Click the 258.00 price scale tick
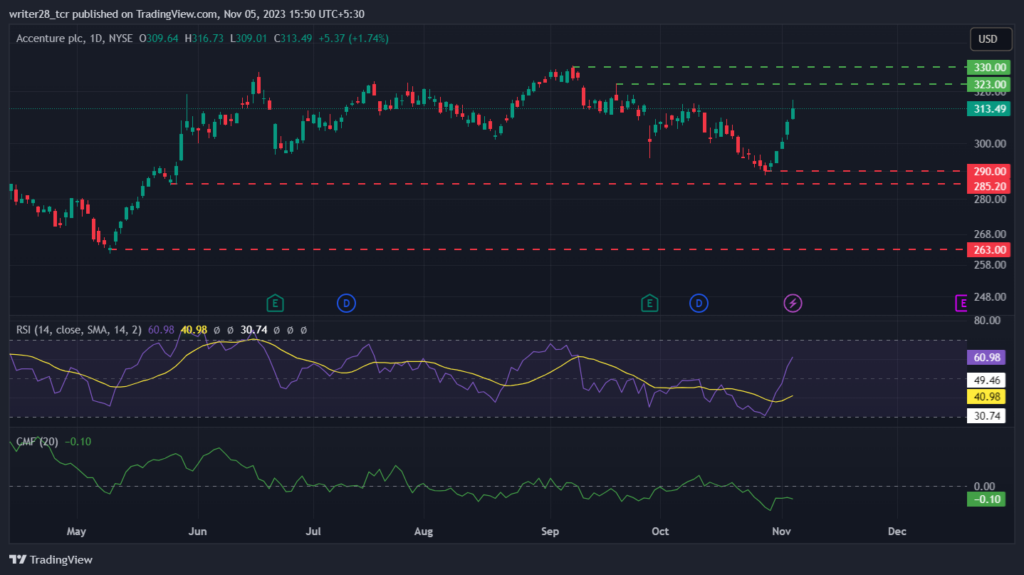This screenshot has width=1024, height=575. tap(990, 265)
